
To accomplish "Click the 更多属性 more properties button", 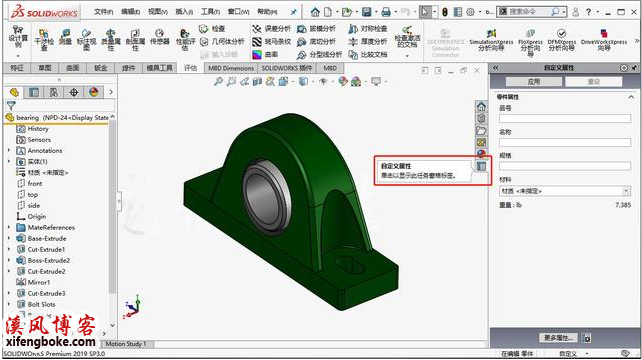I will [x=558, y=337].
